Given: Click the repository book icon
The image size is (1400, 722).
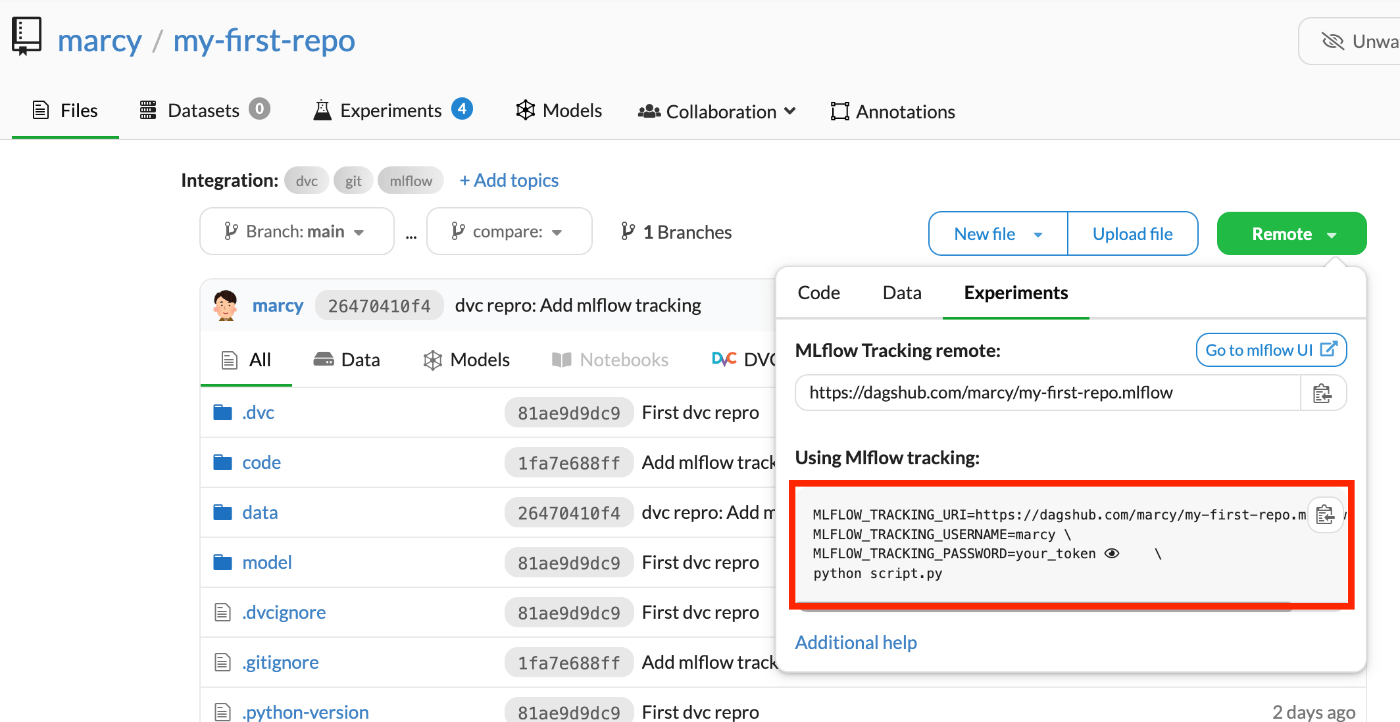Looking at the screenshot, I should (27, 36).
